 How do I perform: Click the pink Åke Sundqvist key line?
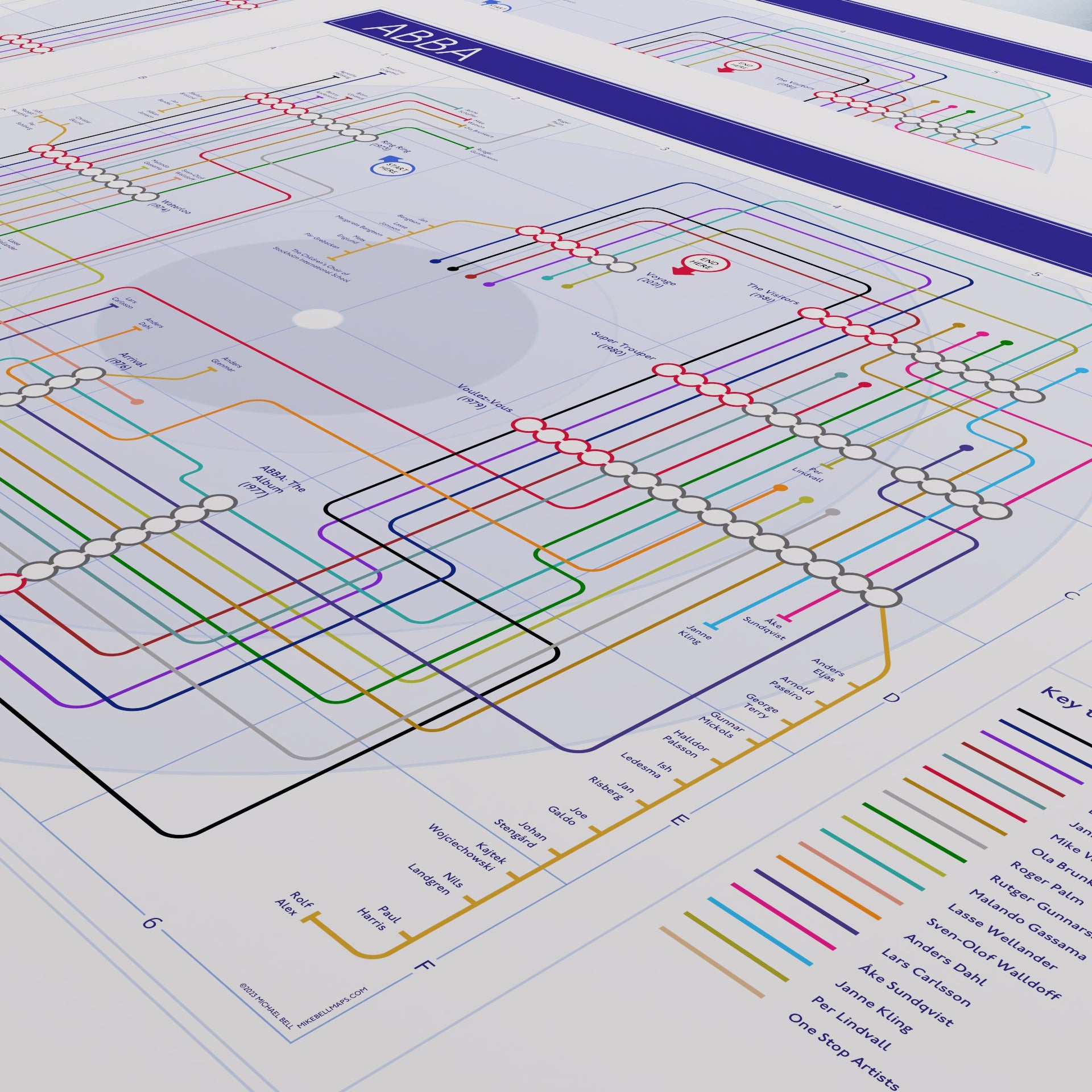pos(783,917)
